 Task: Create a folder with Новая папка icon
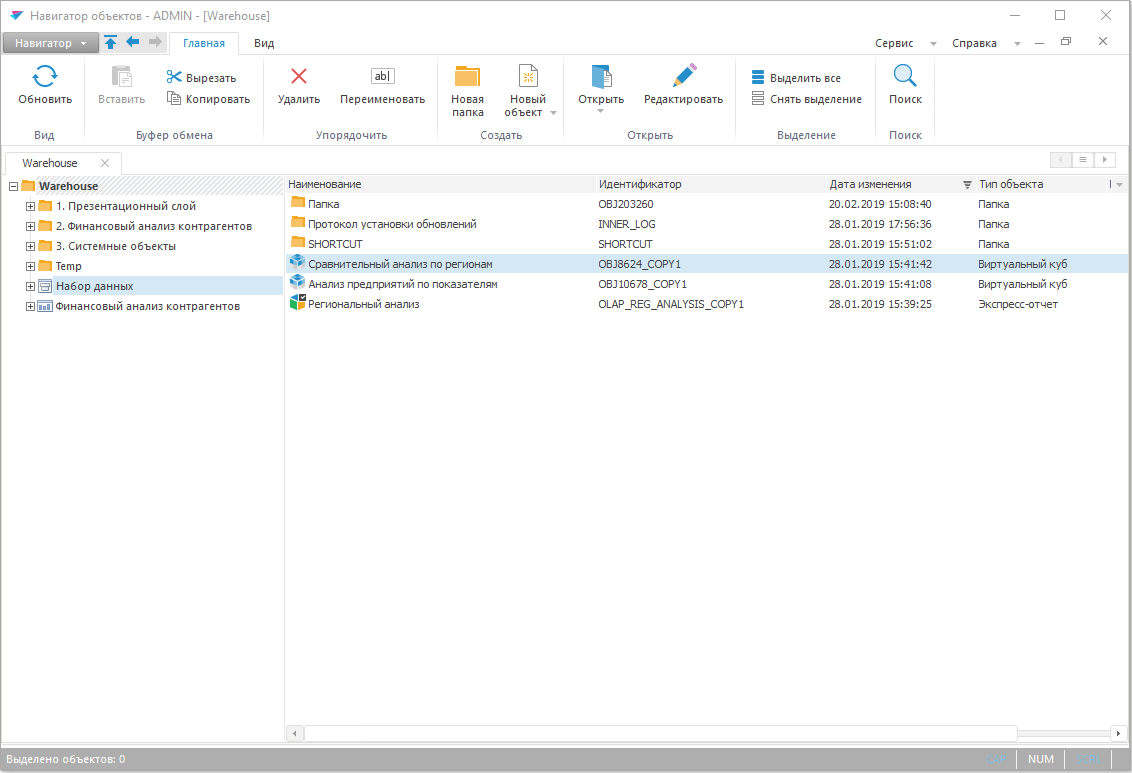coord(467,77)
